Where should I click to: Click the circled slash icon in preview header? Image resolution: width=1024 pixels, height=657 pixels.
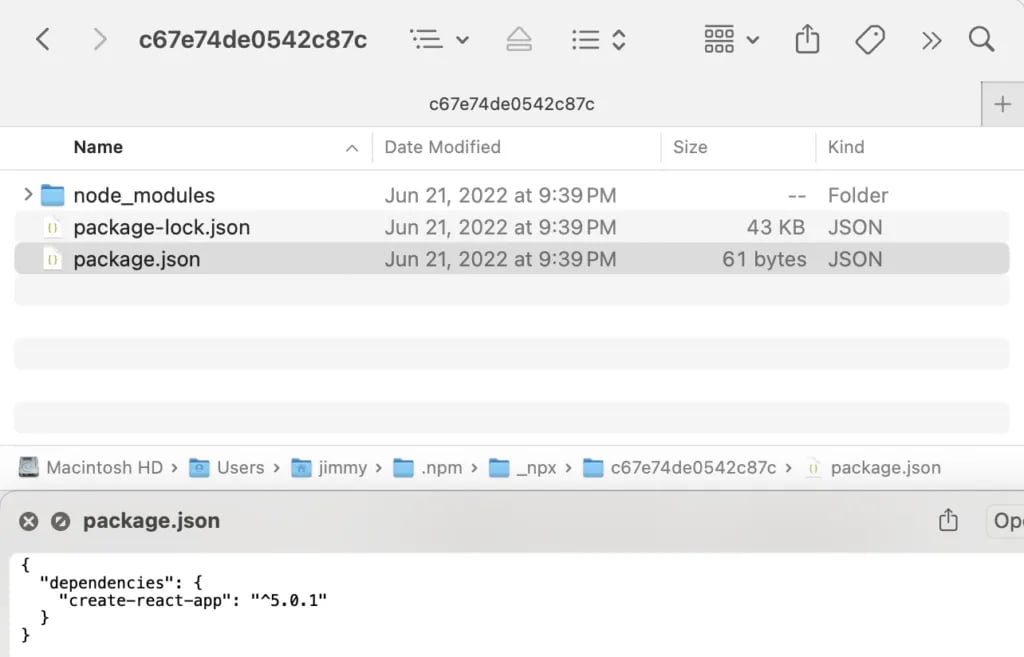(60, 521)
